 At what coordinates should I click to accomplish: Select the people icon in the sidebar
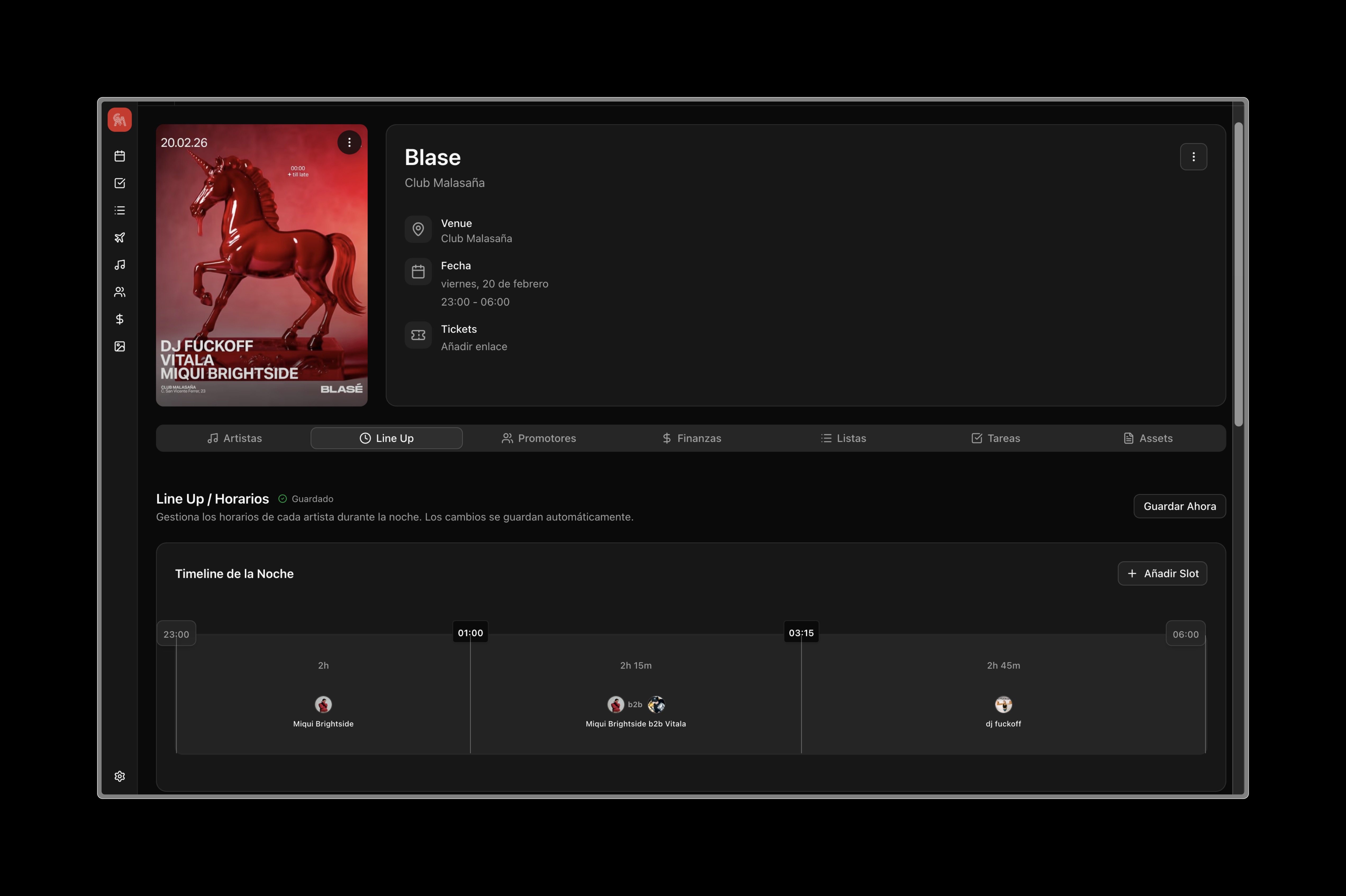[120, 291]
